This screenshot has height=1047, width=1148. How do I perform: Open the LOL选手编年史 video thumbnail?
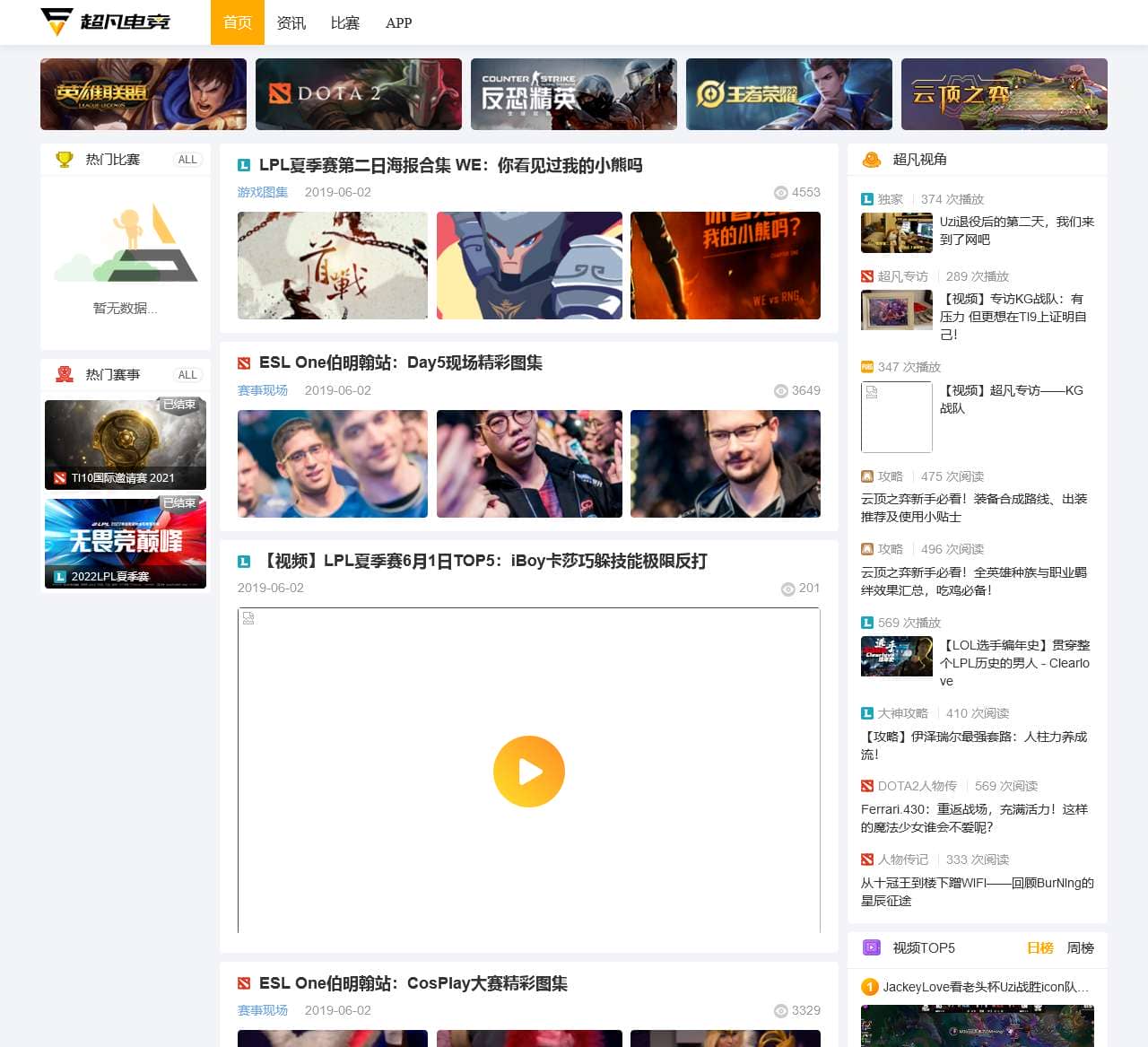pyautogui.click(x=897, y=657)
